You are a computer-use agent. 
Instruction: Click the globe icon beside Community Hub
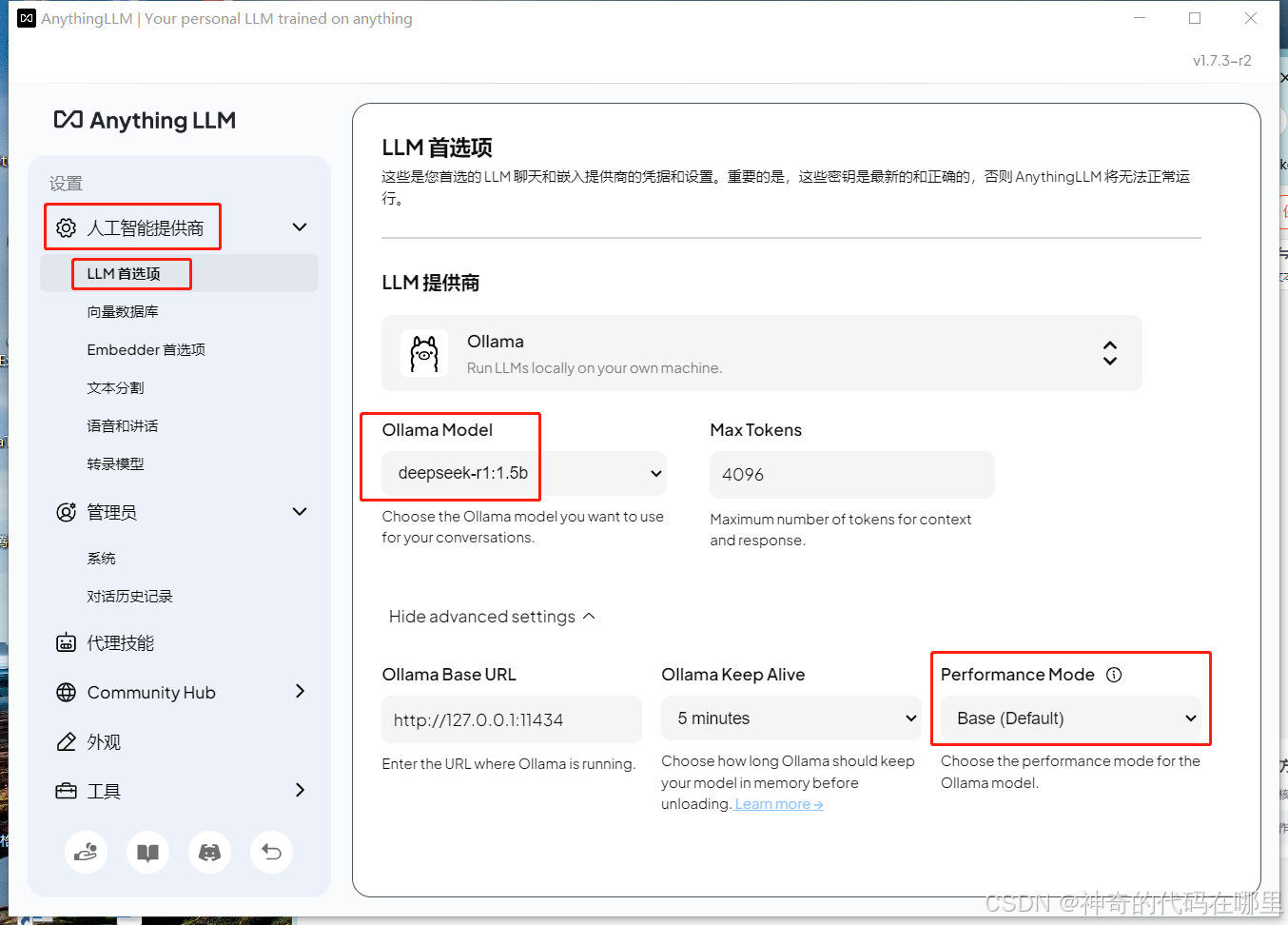pyautogui.click(x=66, y=693)
